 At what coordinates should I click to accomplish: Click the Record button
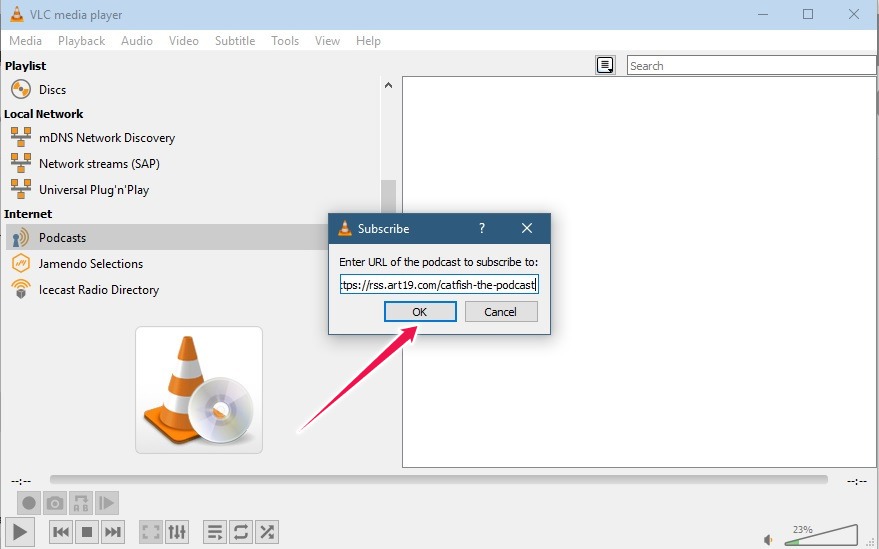(x=29, y=503)
